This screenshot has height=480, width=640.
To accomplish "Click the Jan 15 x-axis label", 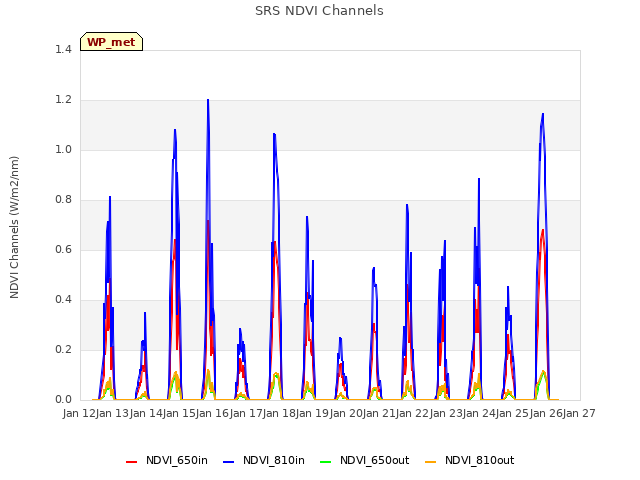I will [179, 413].
